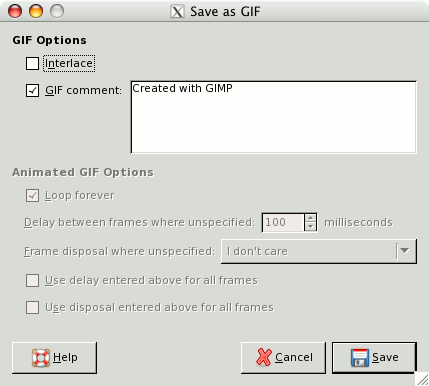Screen dimensions: 429x386
Task: Click the Save button
Action: [x=374, y=358]
